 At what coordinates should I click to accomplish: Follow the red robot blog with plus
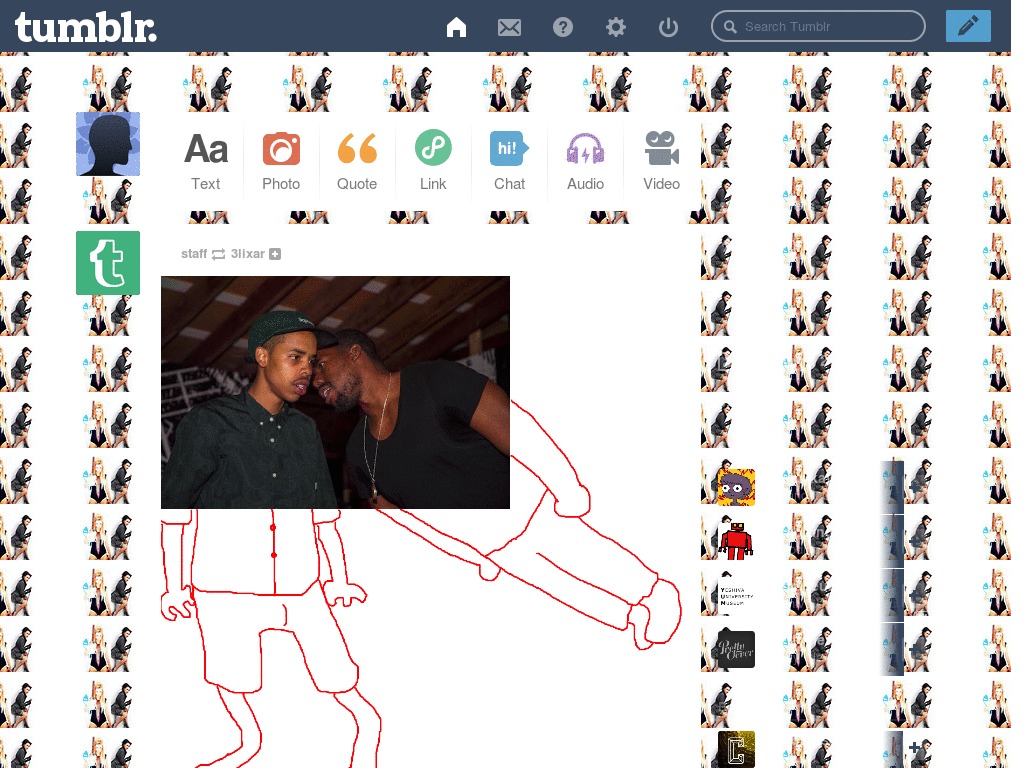[915, 541]
